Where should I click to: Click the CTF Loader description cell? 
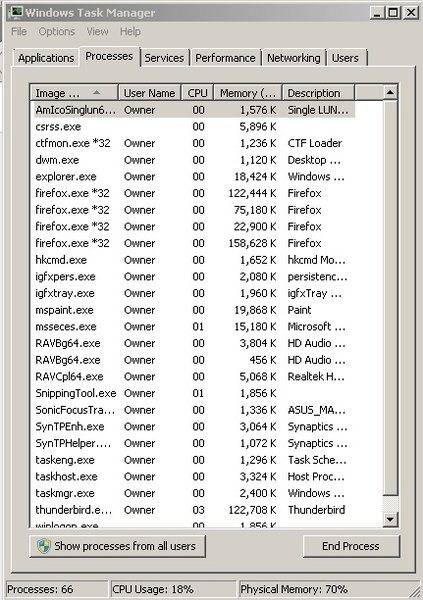[315, 143]
